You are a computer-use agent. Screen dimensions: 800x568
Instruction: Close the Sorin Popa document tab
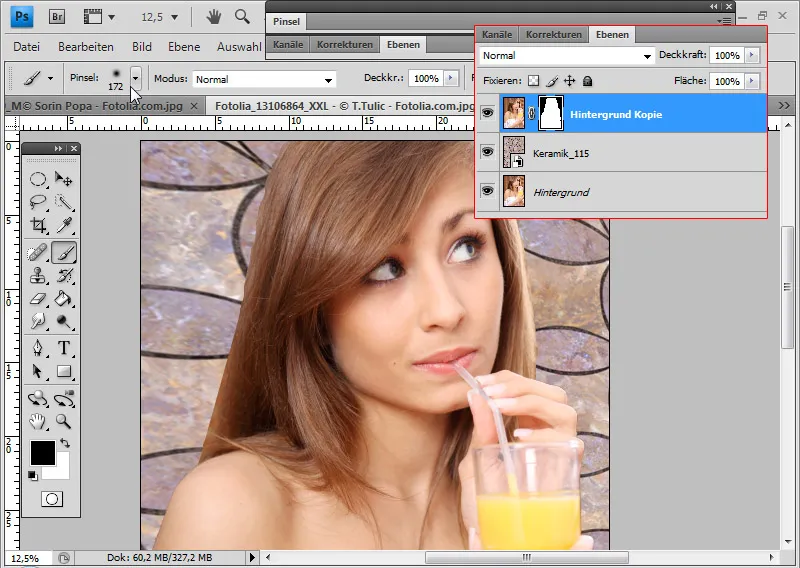coord(194,106)
